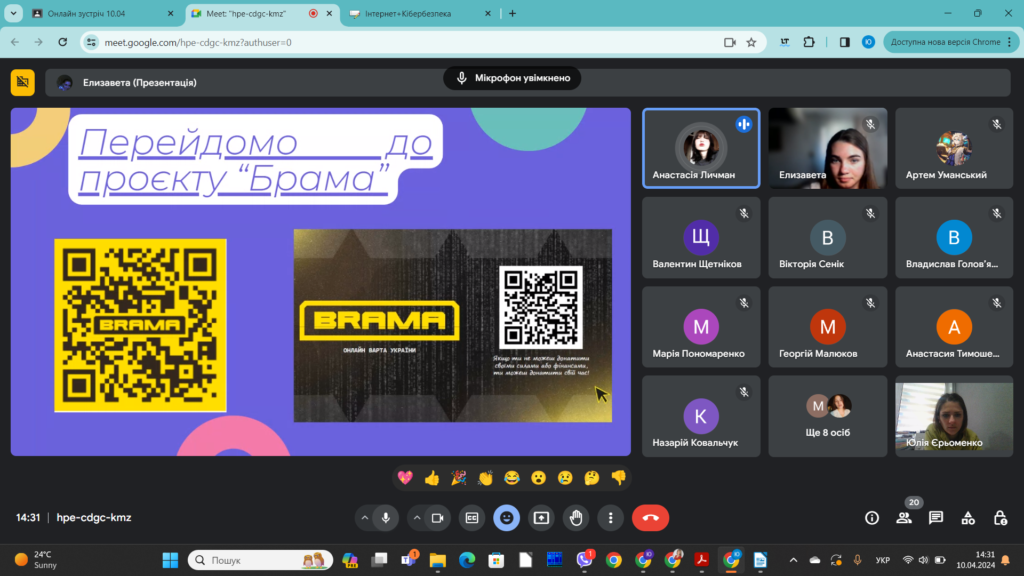Screen dimensions: 1024x576
Task: Bookmark this page with star icon
Action: point(752,42)
